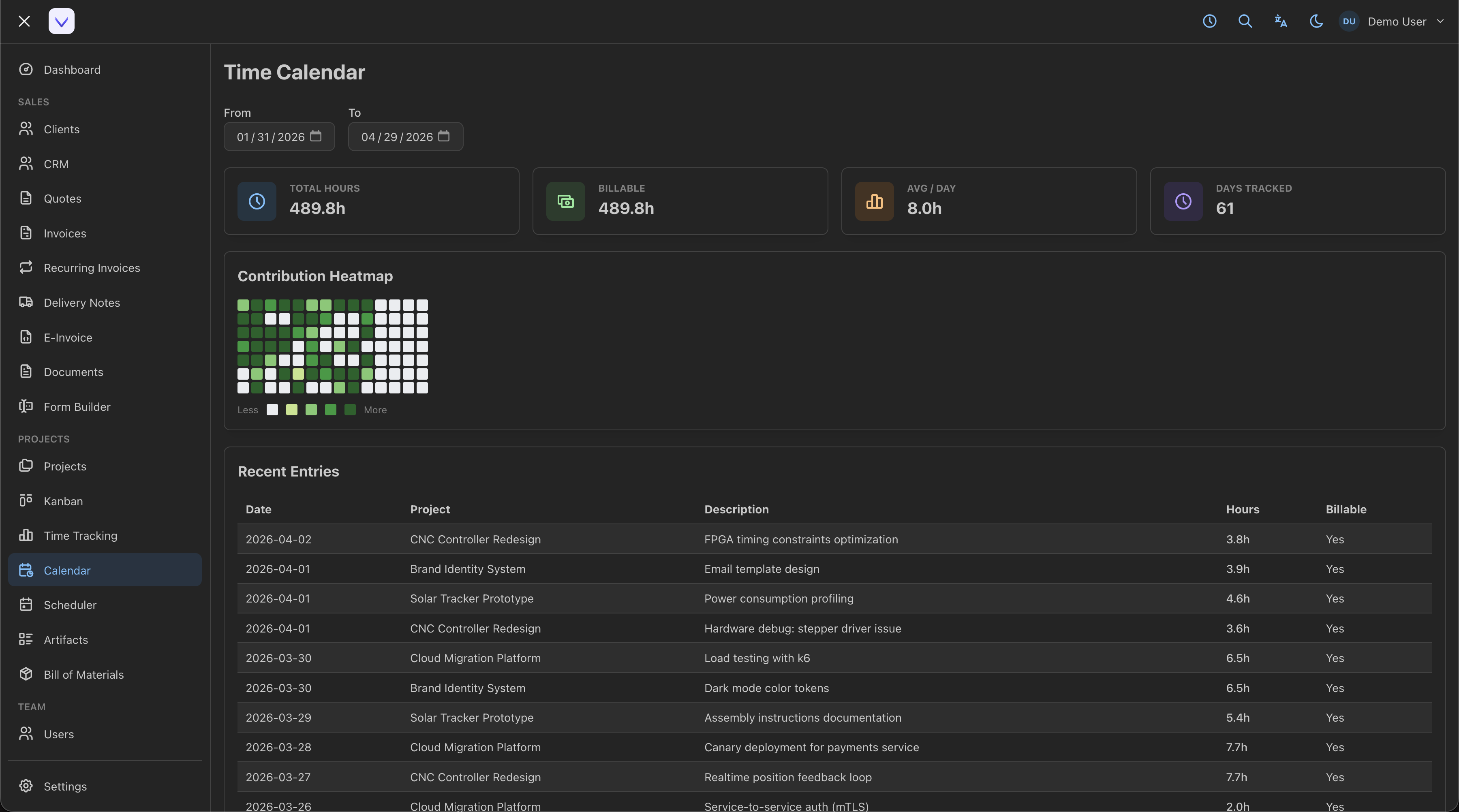Expand the Demo User account menu

point(1397,21)
